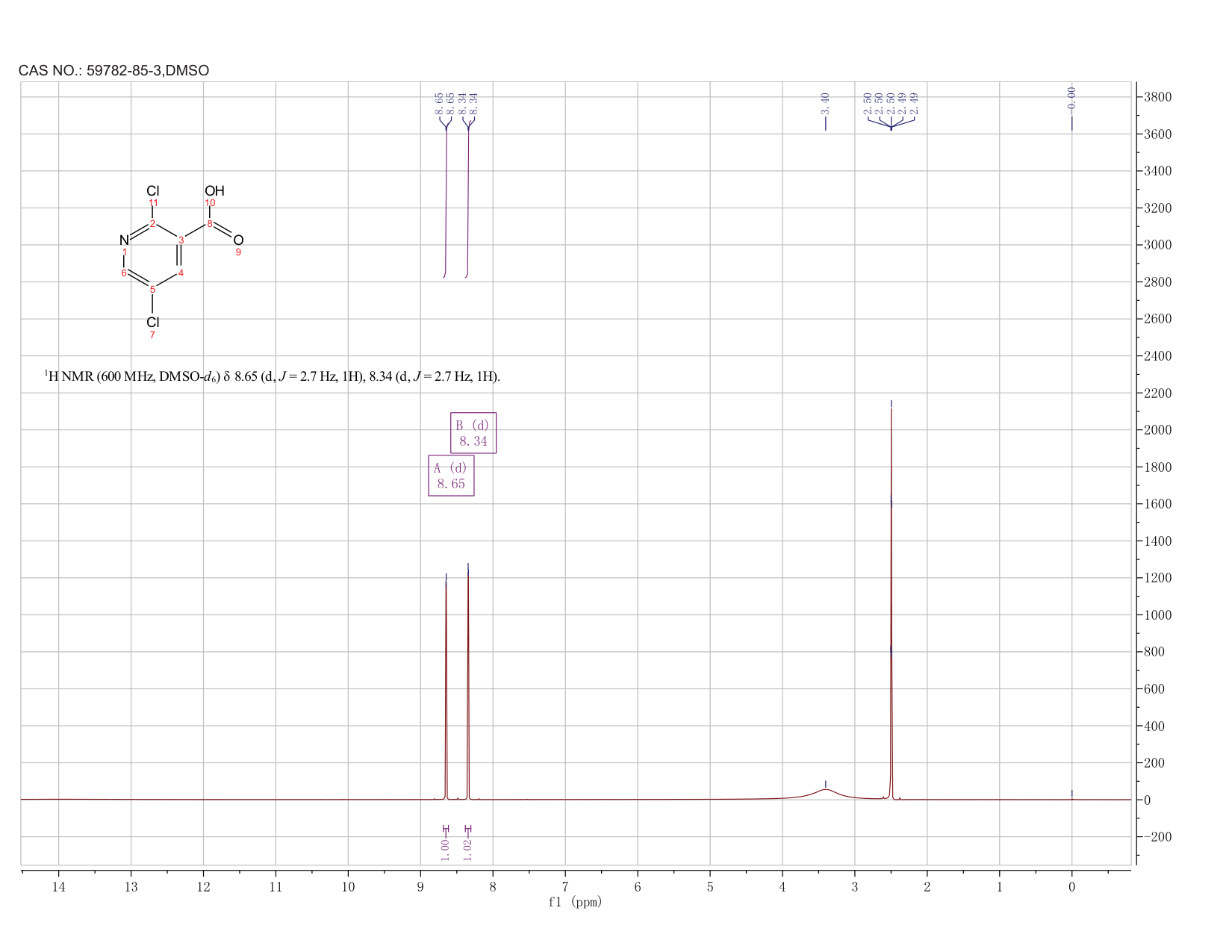Image resolution: width=1232 pixels, height=952 pixels.
Task: Click the 8.65 peak labels cluster at top
Action: coord(445,103)
